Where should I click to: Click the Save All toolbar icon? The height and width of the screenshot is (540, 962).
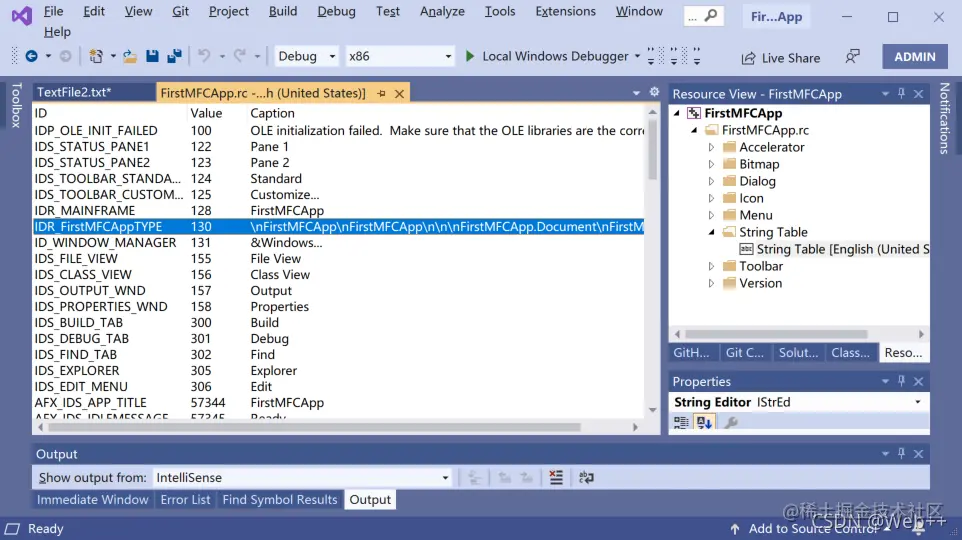click(x=175, y=56)
